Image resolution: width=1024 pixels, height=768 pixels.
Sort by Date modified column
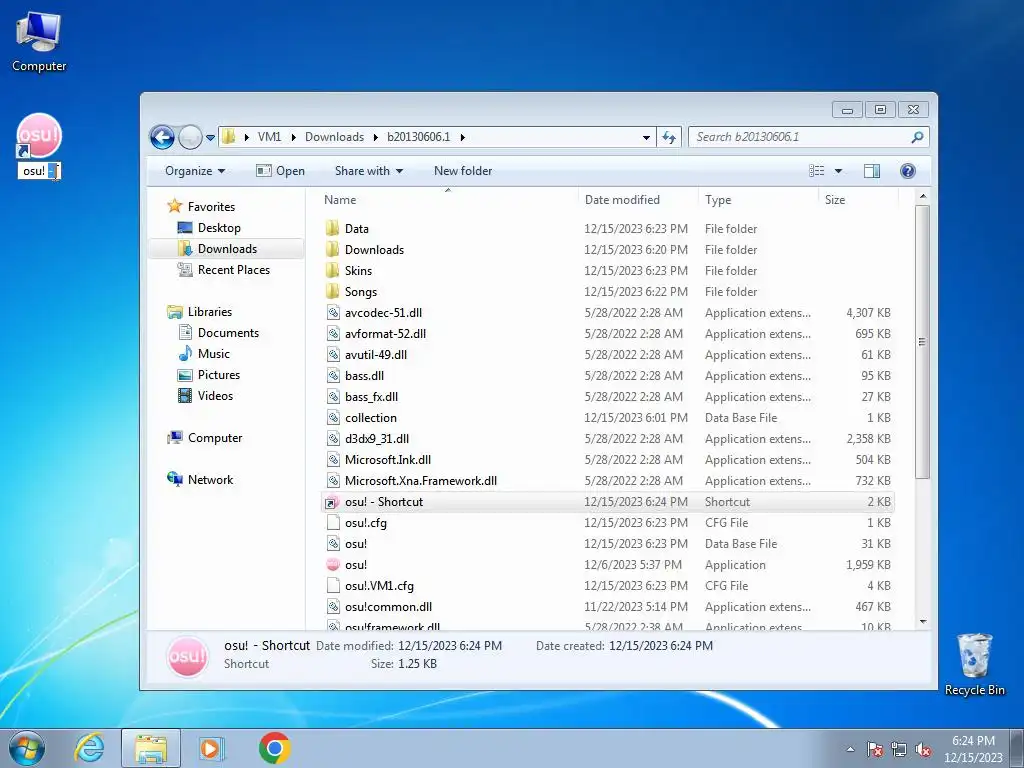638,200
